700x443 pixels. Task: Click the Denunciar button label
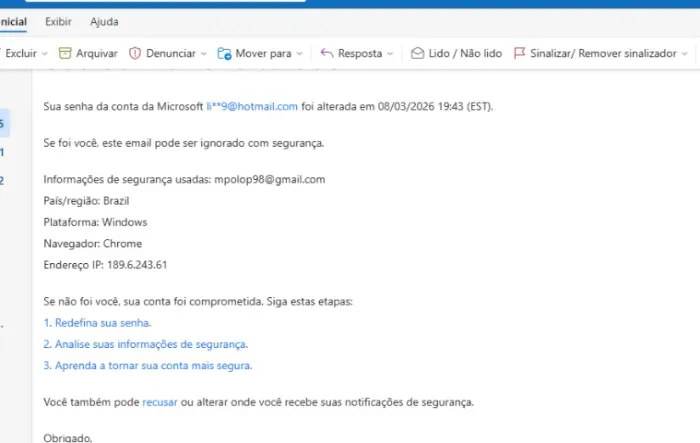tap(171, 54)
